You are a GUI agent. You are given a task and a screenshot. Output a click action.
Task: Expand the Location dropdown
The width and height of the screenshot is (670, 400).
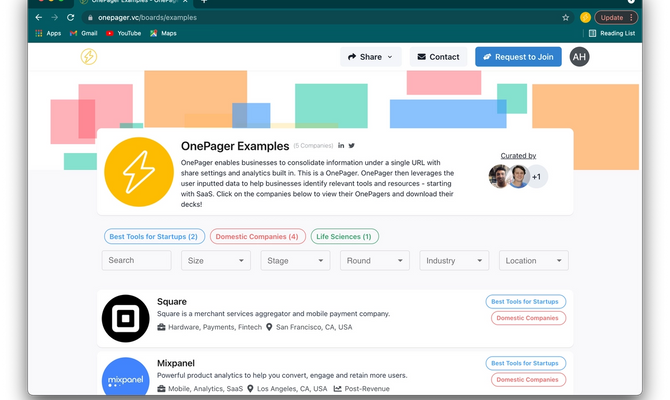(534, 260)
